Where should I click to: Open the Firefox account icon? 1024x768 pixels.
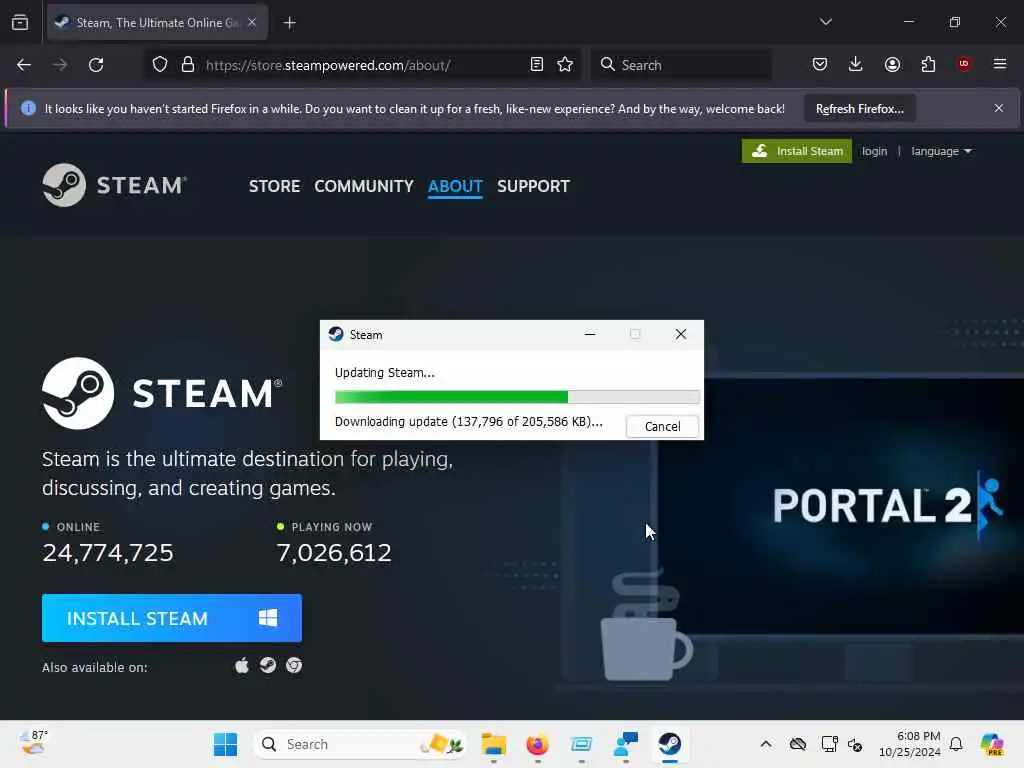pos(892,64)
